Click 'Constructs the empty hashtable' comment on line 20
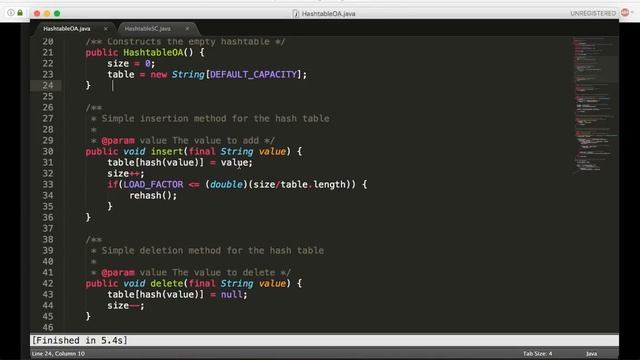Screen dimensions: 640x360 click(189, 42)
